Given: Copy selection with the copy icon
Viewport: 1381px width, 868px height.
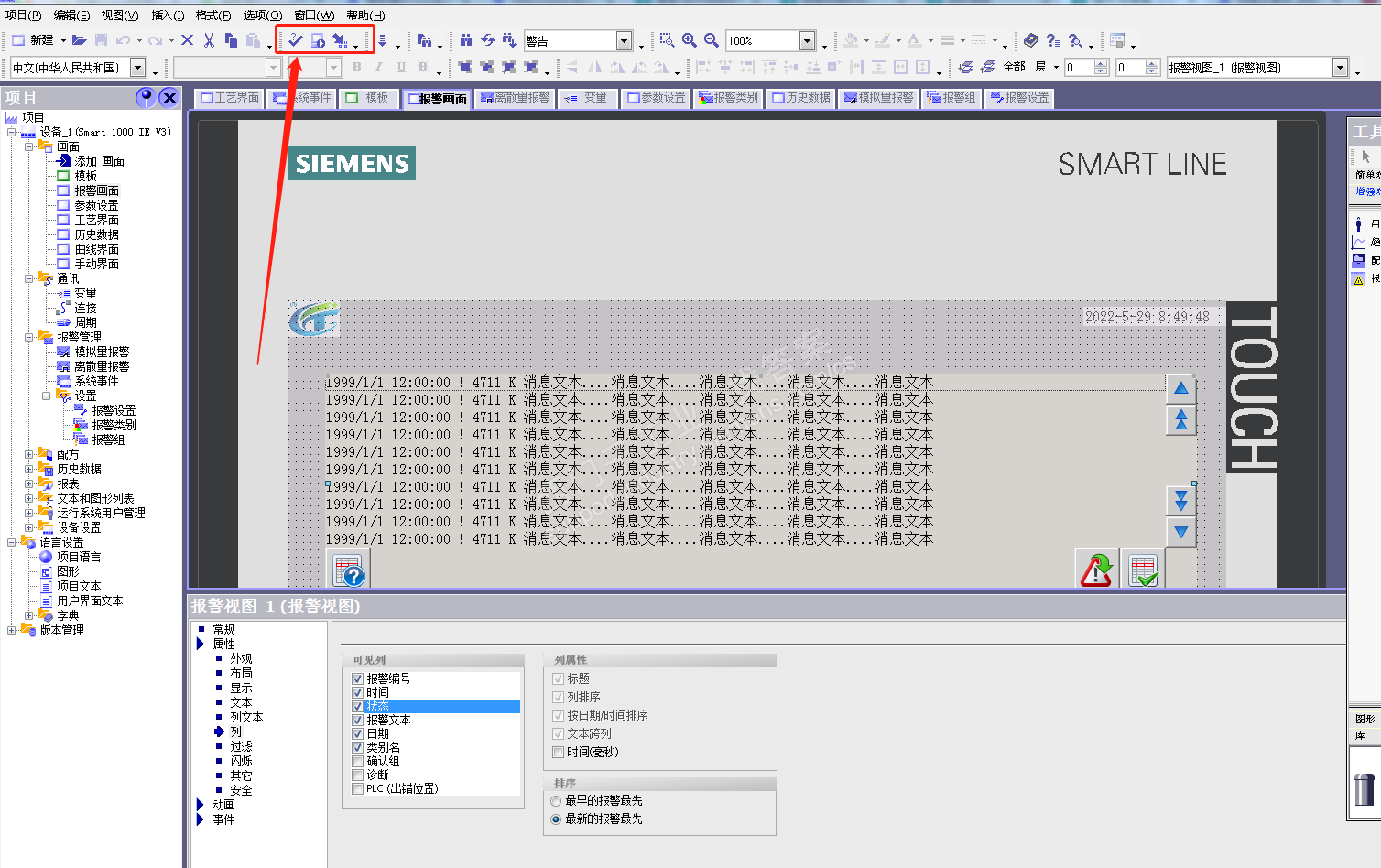Looking at the screenshot, I should (231, 40).
